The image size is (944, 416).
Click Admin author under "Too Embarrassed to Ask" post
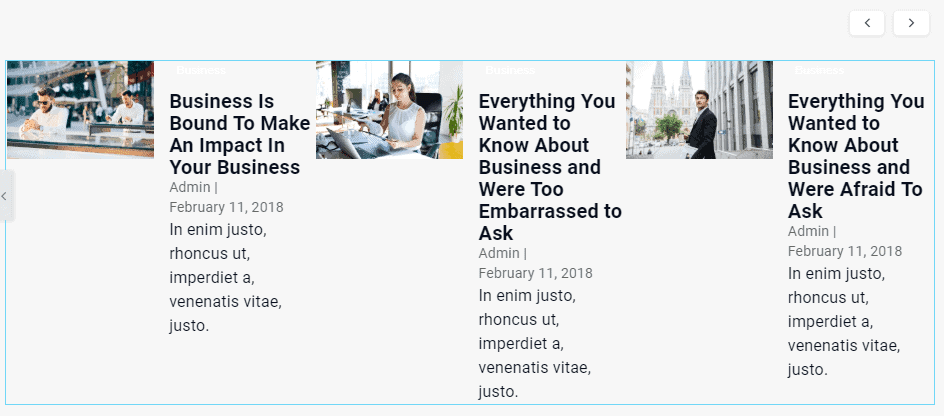coord(499,253)
